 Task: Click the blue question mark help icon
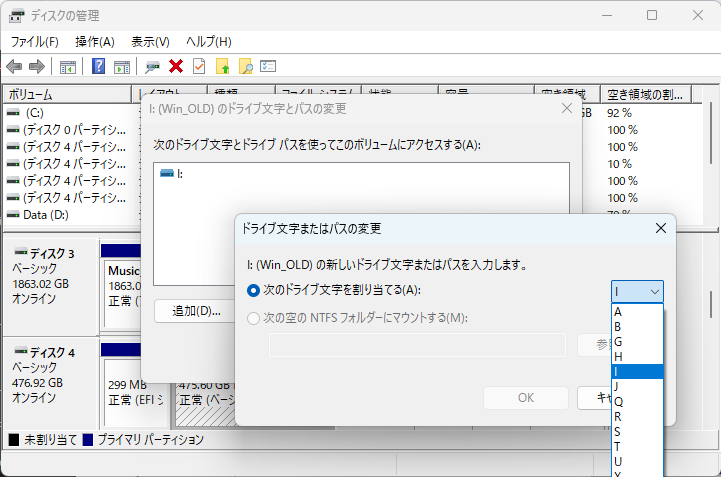pos(99,67)
